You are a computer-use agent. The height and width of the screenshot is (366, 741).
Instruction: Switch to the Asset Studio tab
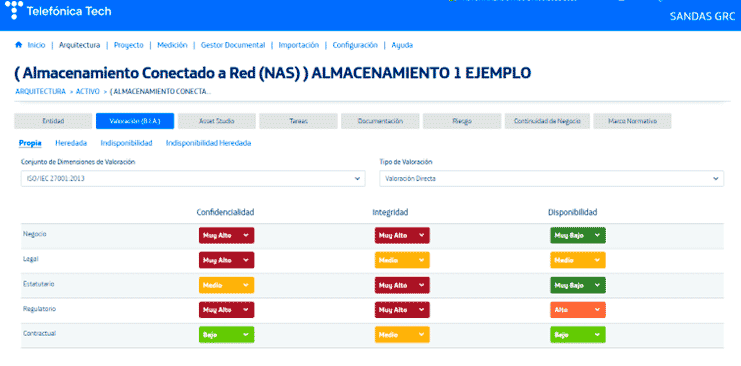216,121
